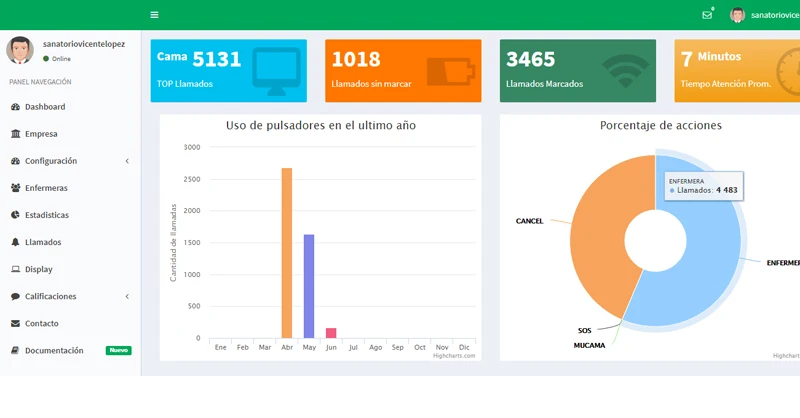Click the Estadisticas pie chart icon
Viewport: 800px width, 418px height.
pyautogui.click(x=15, y=215)
